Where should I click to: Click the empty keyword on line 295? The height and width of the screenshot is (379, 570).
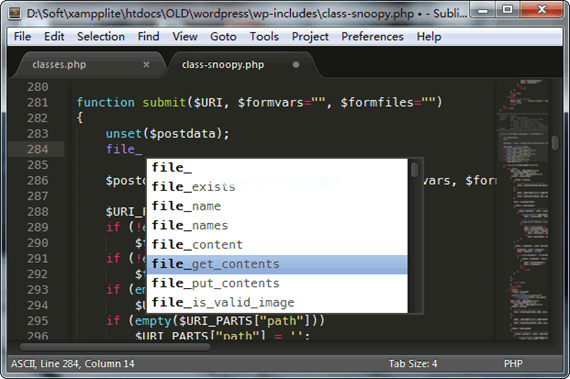[153, 321]
